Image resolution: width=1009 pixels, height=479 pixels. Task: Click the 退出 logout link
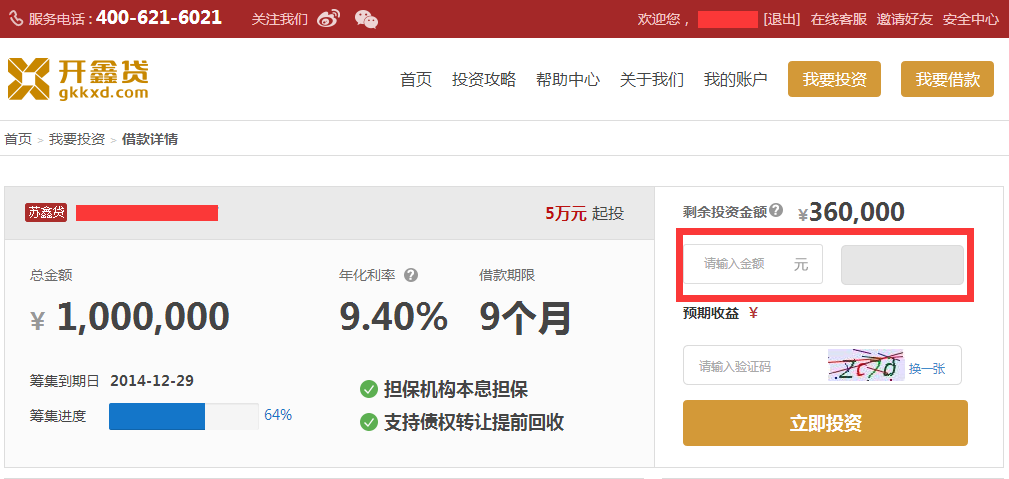pyautogui.click(x=782, y=19)
